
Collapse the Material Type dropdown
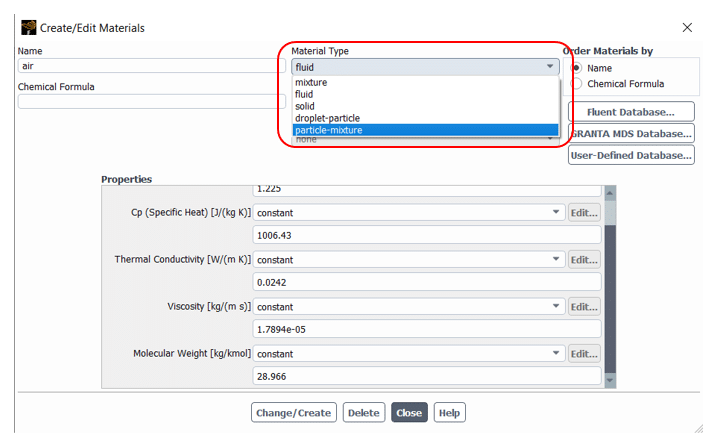(550, 67)
